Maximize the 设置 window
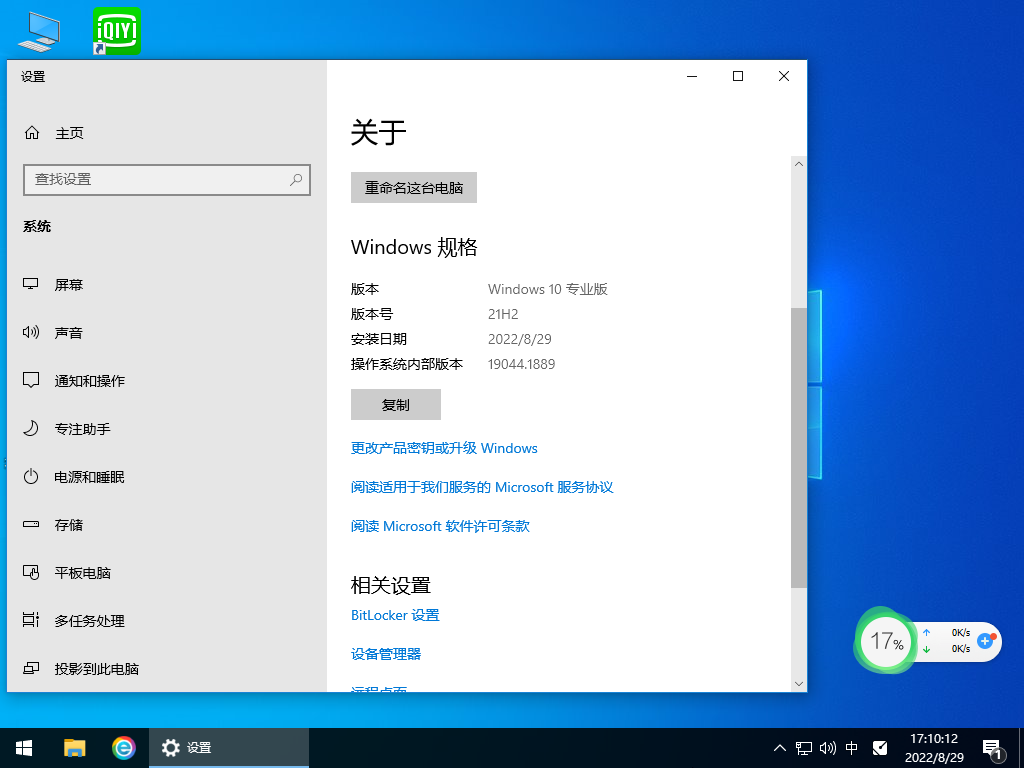Viewport: 1024px width, 768px height. tap(738, 76)
